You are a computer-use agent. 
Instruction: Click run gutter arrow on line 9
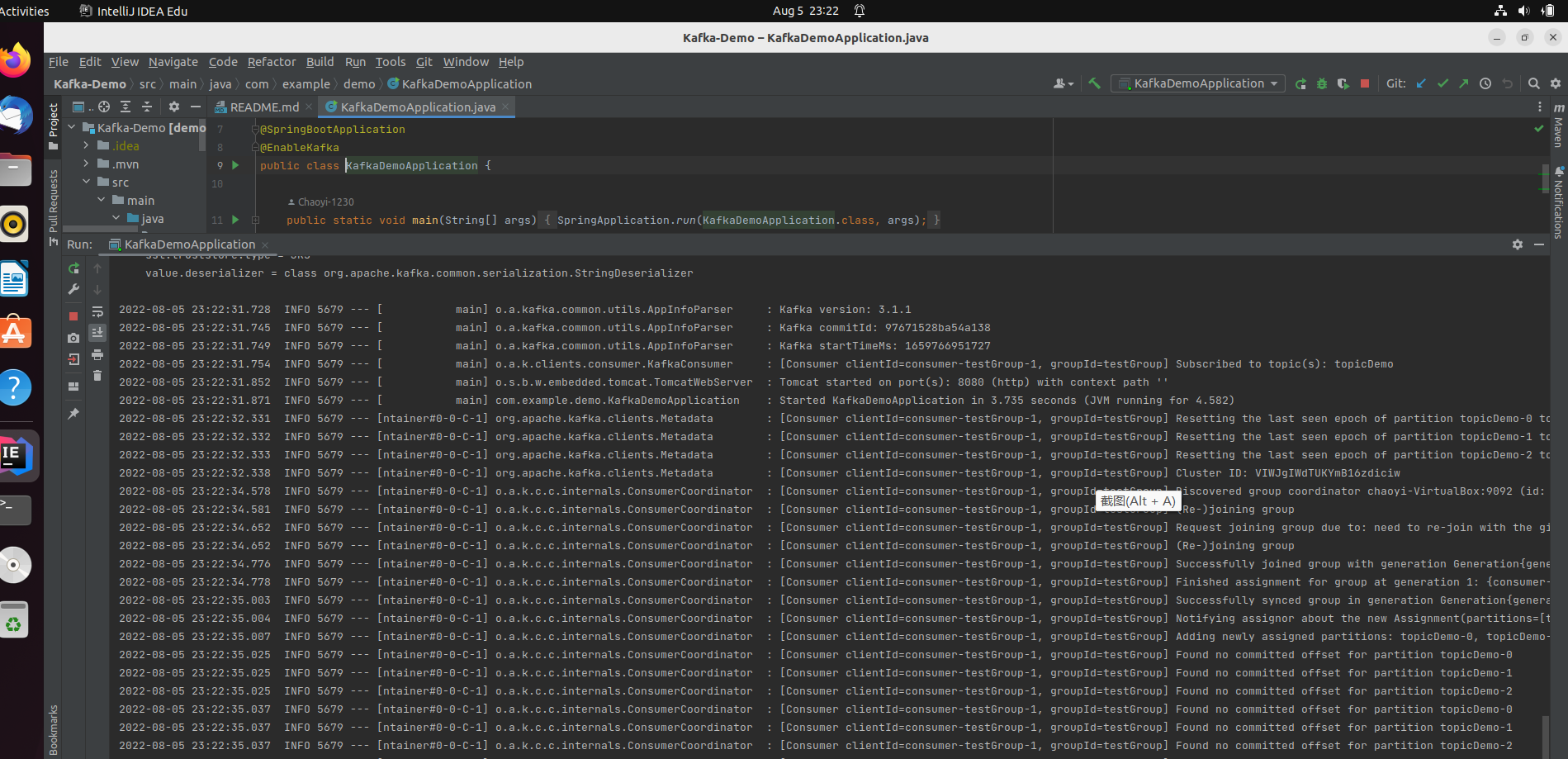(x=235, y=165)
